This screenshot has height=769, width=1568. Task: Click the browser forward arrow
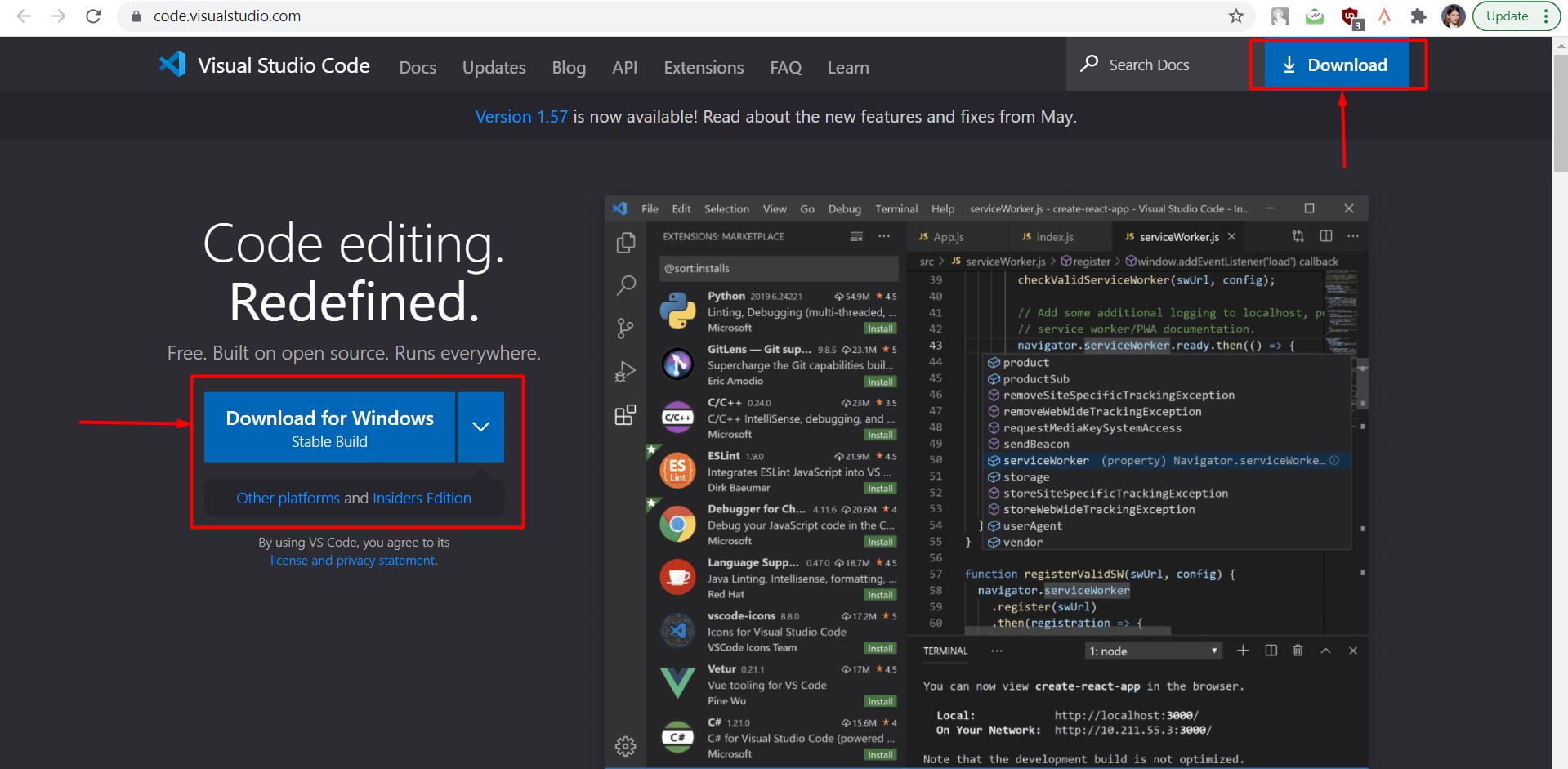tap(58, 16)
